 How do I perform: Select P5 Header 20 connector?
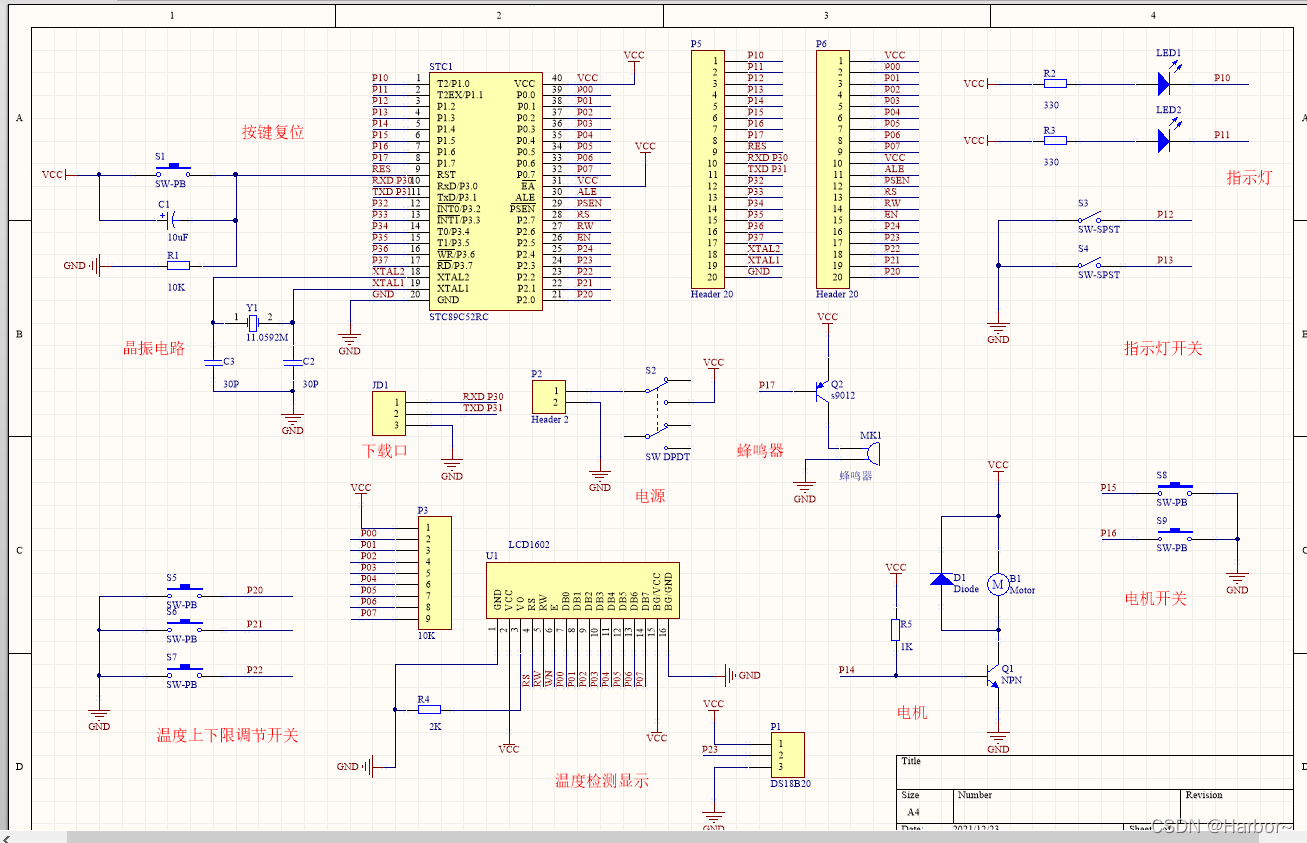click(708, 169)
